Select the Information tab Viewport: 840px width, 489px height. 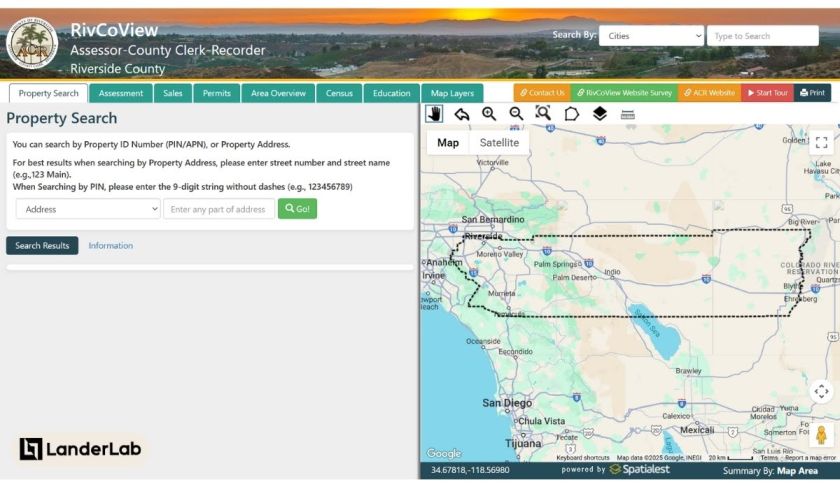click(x=110, y=245)
